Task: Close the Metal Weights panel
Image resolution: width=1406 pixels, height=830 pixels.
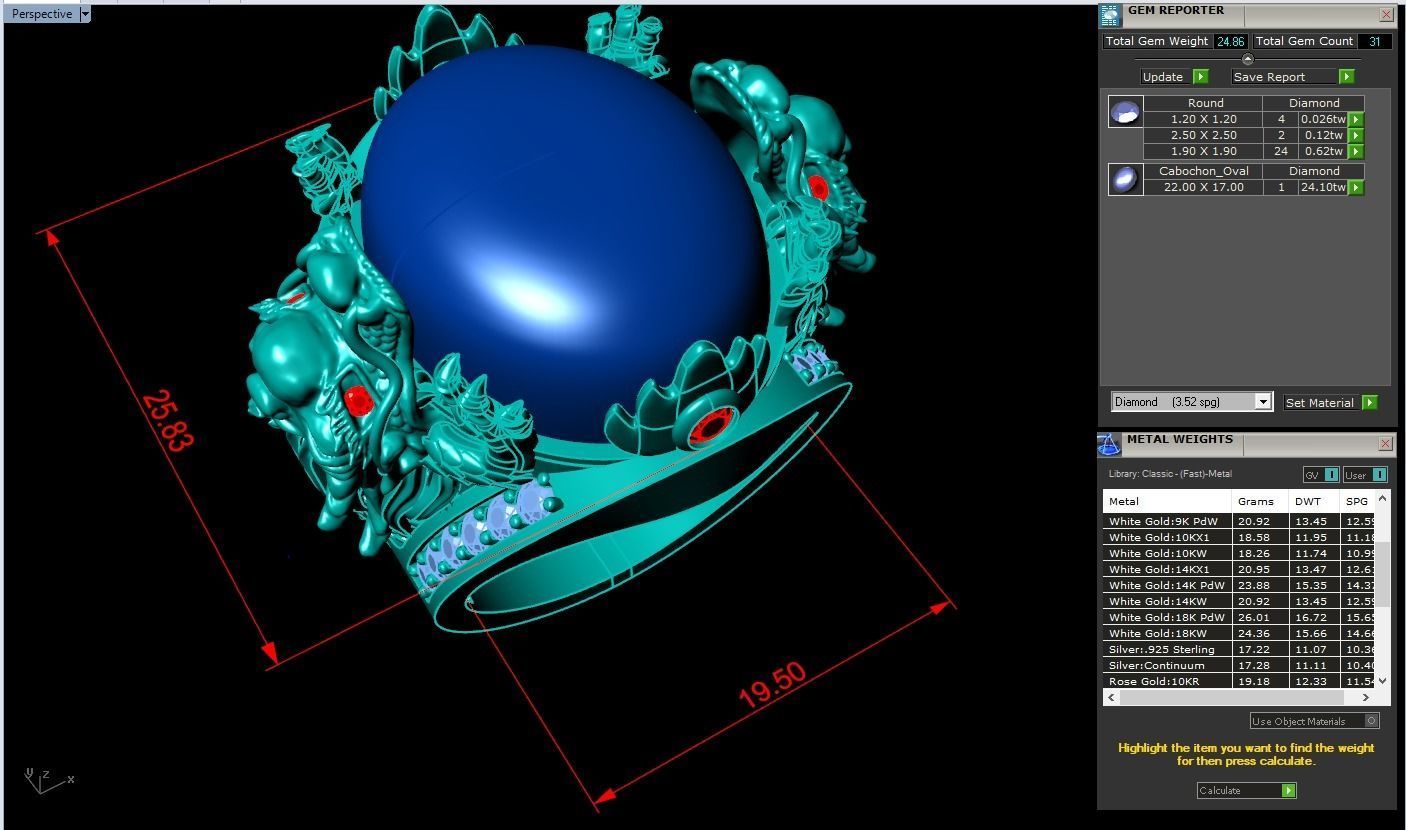Action: click(x=1385, y=443)
